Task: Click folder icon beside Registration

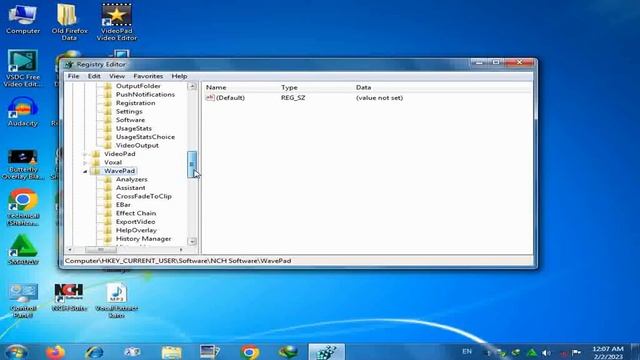Action: [x=108, y=103]
